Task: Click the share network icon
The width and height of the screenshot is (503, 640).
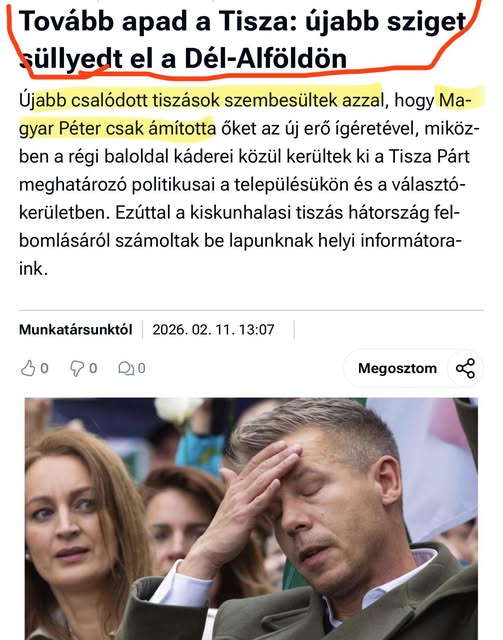Action: 465,368
